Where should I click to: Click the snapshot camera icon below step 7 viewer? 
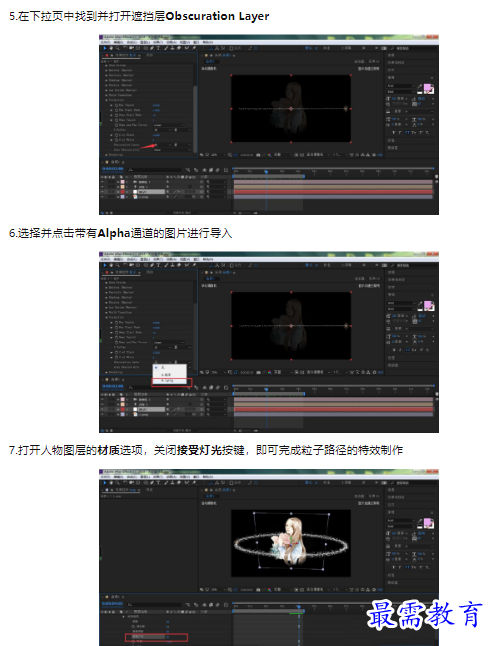[x=258, y=589]
